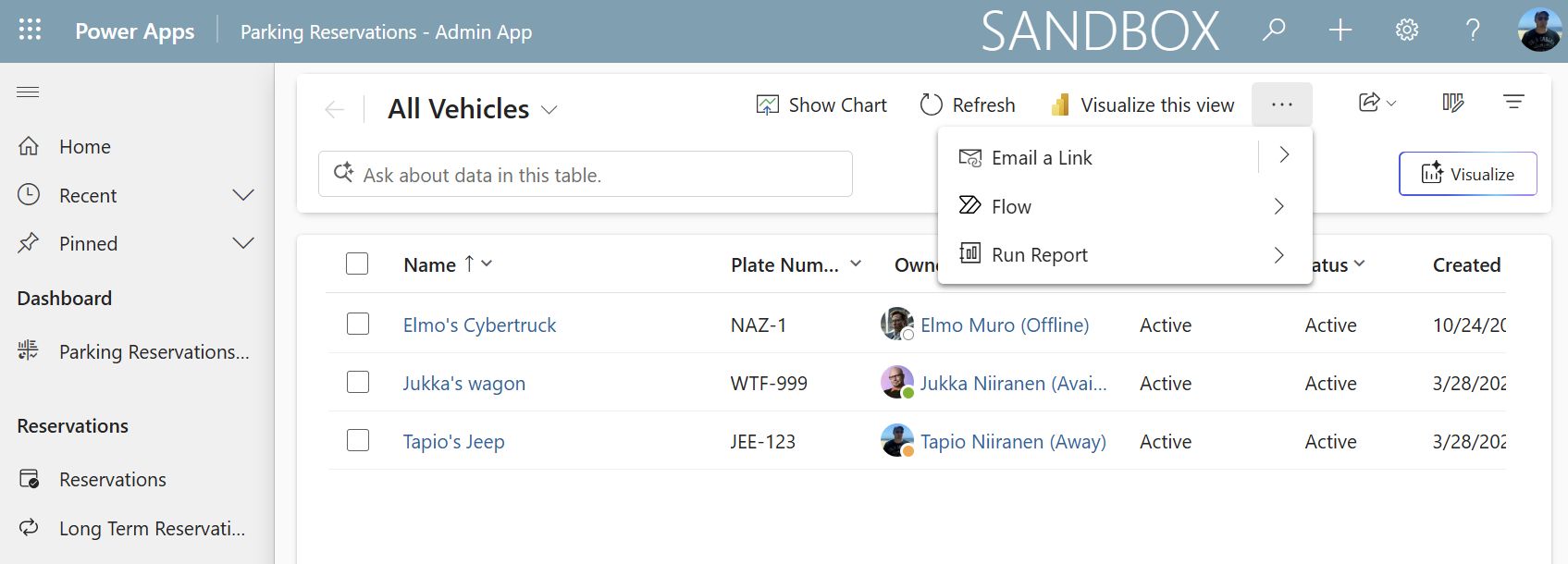Expand the Flow submenu arrow
The height and width of the screenshot is (564, 1568).
(x=1279, y=206)
